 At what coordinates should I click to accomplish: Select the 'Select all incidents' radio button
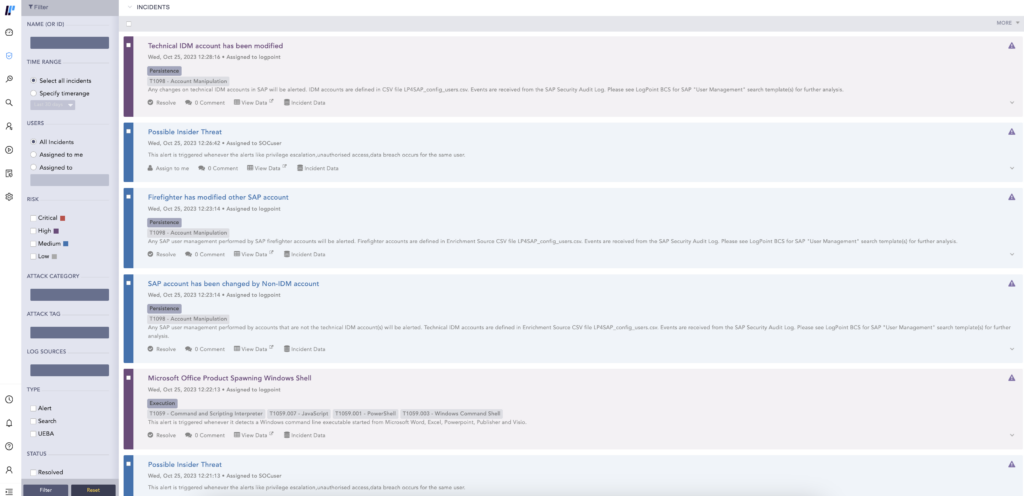(33, 81)
